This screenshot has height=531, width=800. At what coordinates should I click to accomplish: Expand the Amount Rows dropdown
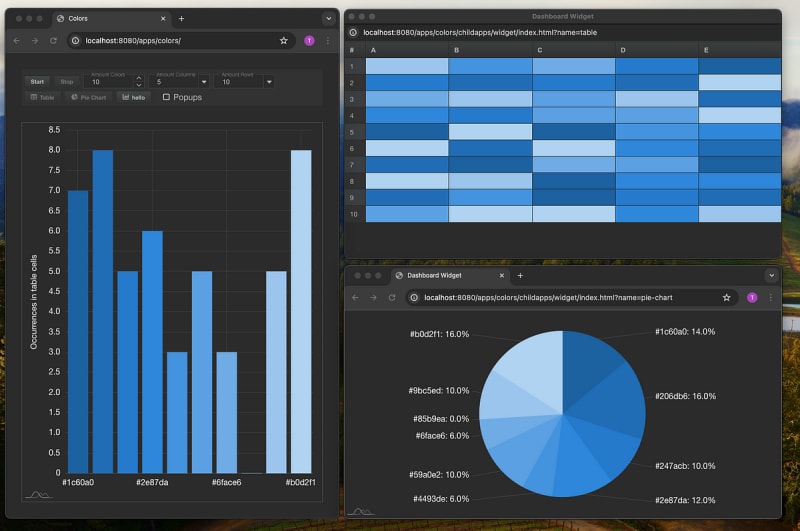click(268, 82)
